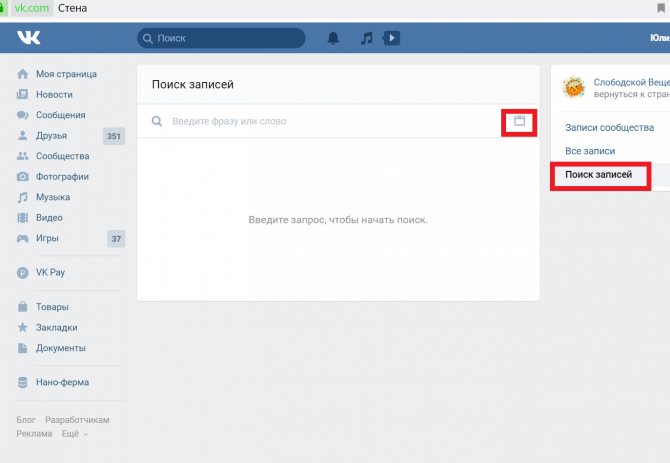Open Новости feed

pyautogui.click(x=54, y=94)
